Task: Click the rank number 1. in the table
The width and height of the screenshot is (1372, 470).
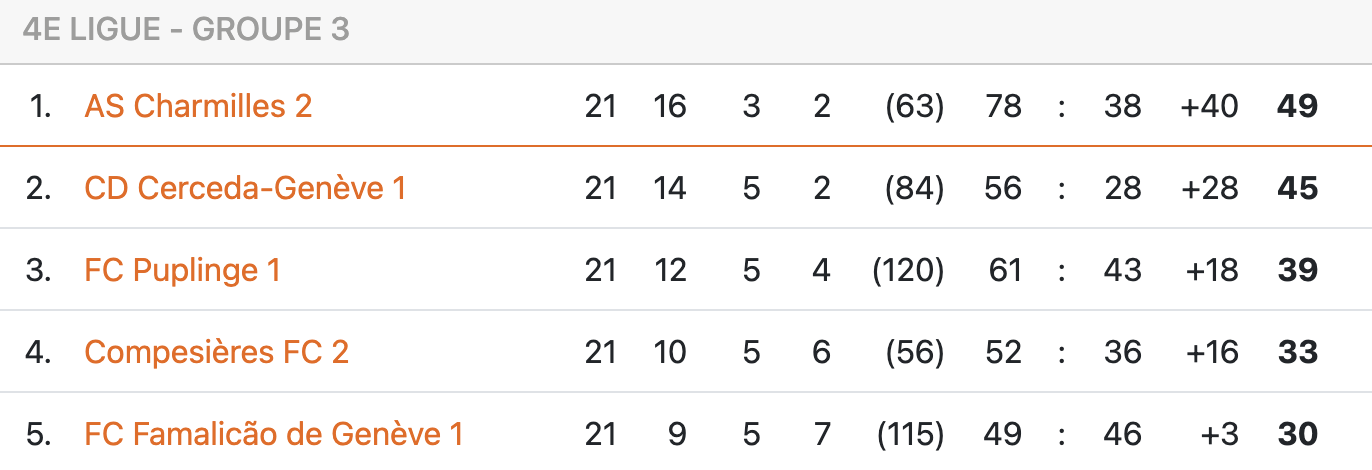Action: (41, 106)
